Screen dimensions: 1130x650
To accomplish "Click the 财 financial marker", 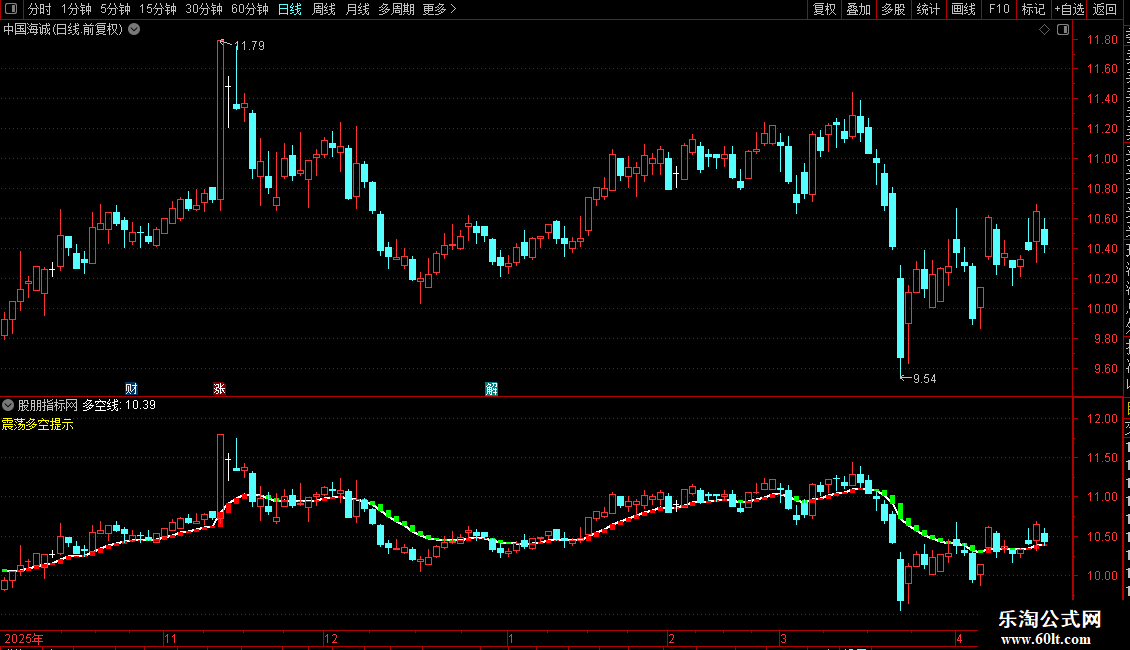I will (131, 389).
